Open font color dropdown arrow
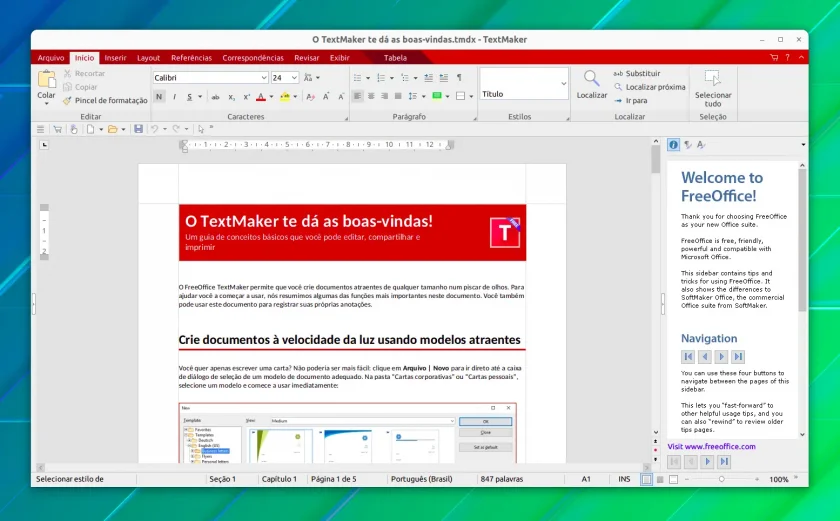The height and width of the screenshot is (521, 840). (271, 97)
